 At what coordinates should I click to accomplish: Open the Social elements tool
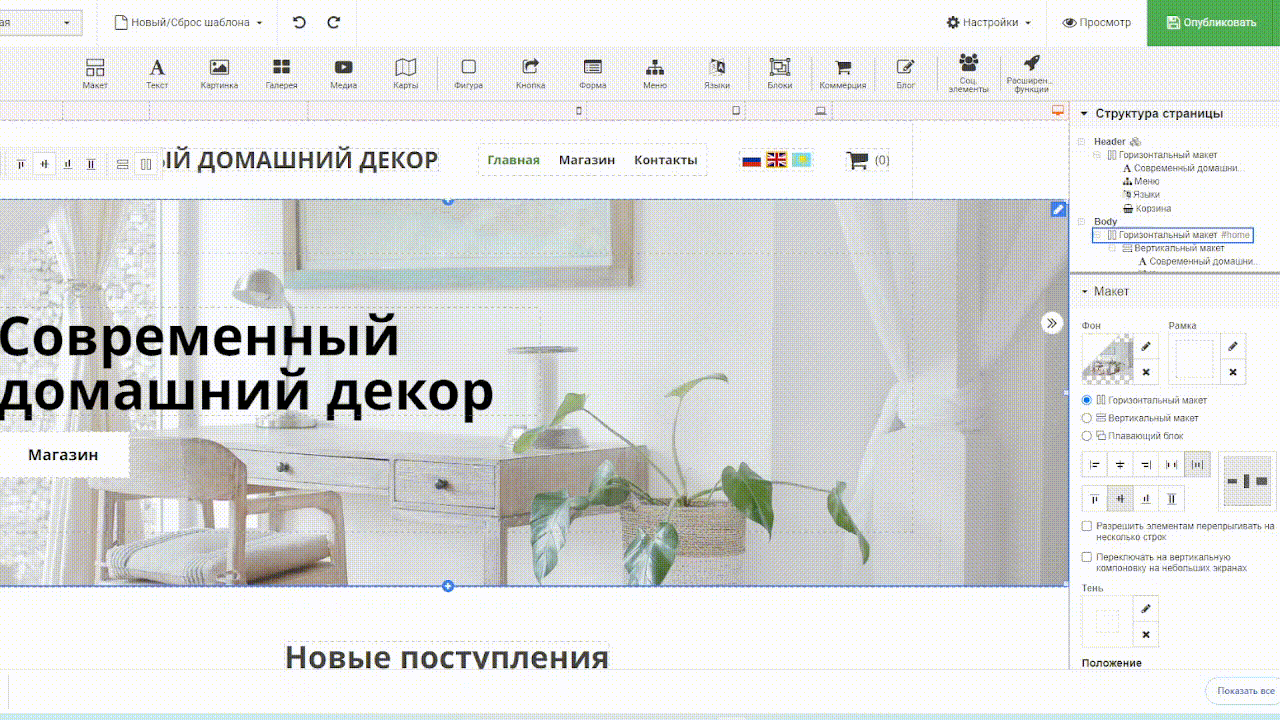tap(968, 73)
